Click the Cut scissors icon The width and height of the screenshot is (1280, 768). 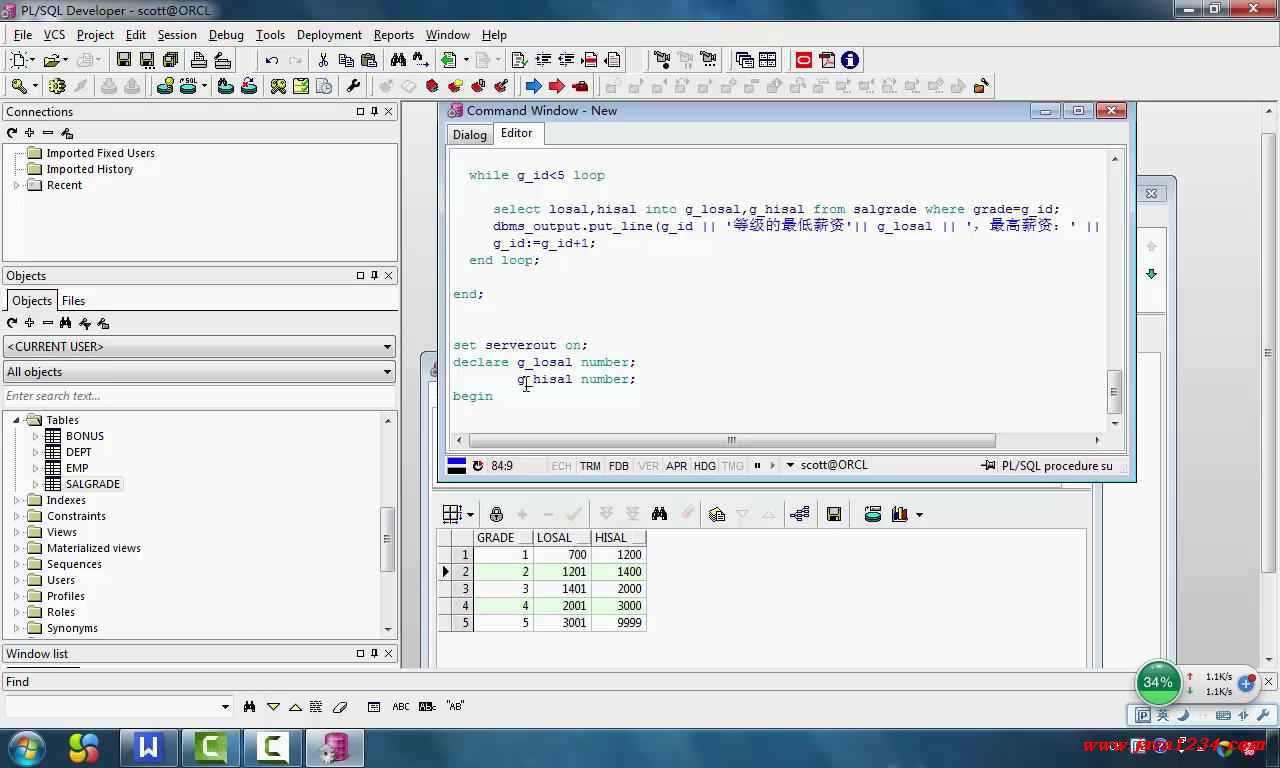pos(323,60)
